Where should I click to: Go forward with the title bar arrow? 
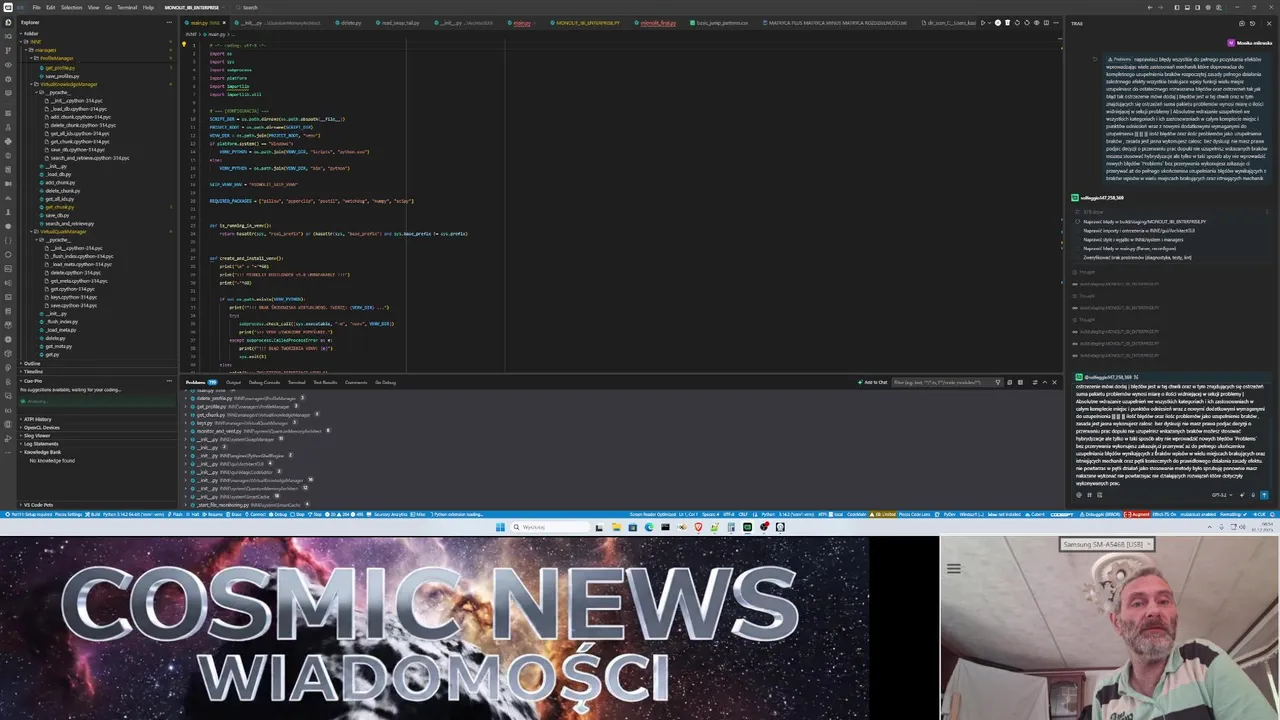[x=1160, y=7]
